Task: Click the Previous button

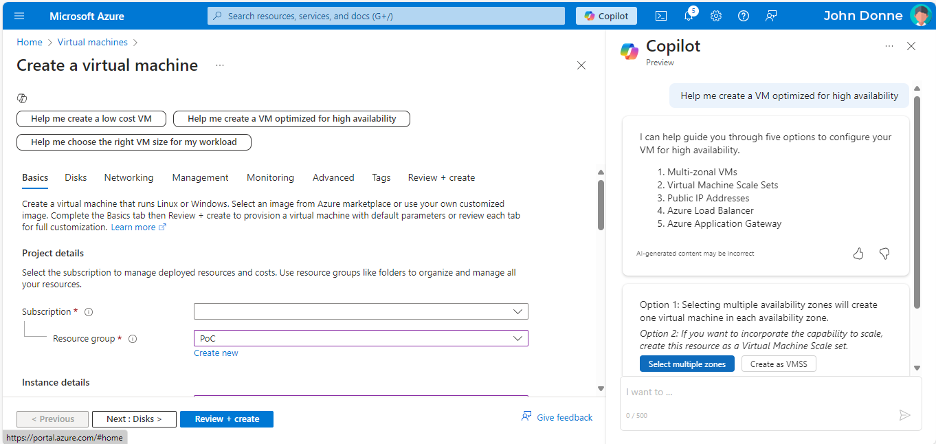Action: pos(53,419)
